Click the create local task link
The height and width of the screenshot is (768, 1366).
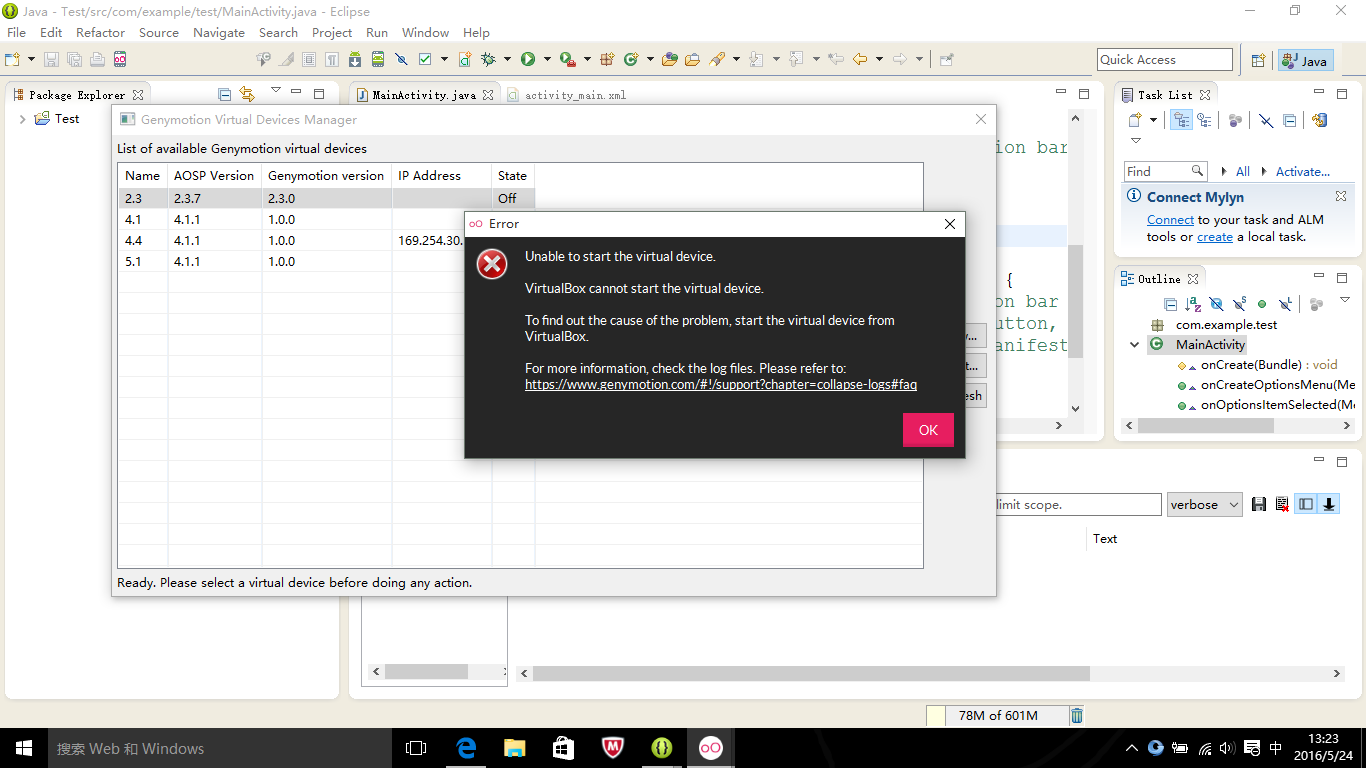1215,237
